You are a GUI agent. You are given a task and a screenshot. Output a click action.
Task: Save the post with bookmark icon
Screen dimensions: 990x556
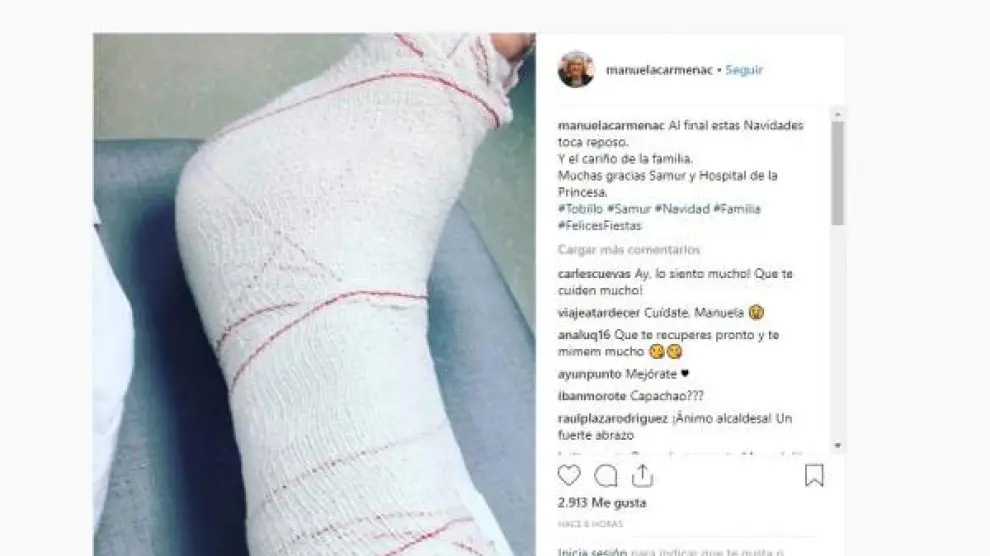pyautogui.click(x=814, y=475)
